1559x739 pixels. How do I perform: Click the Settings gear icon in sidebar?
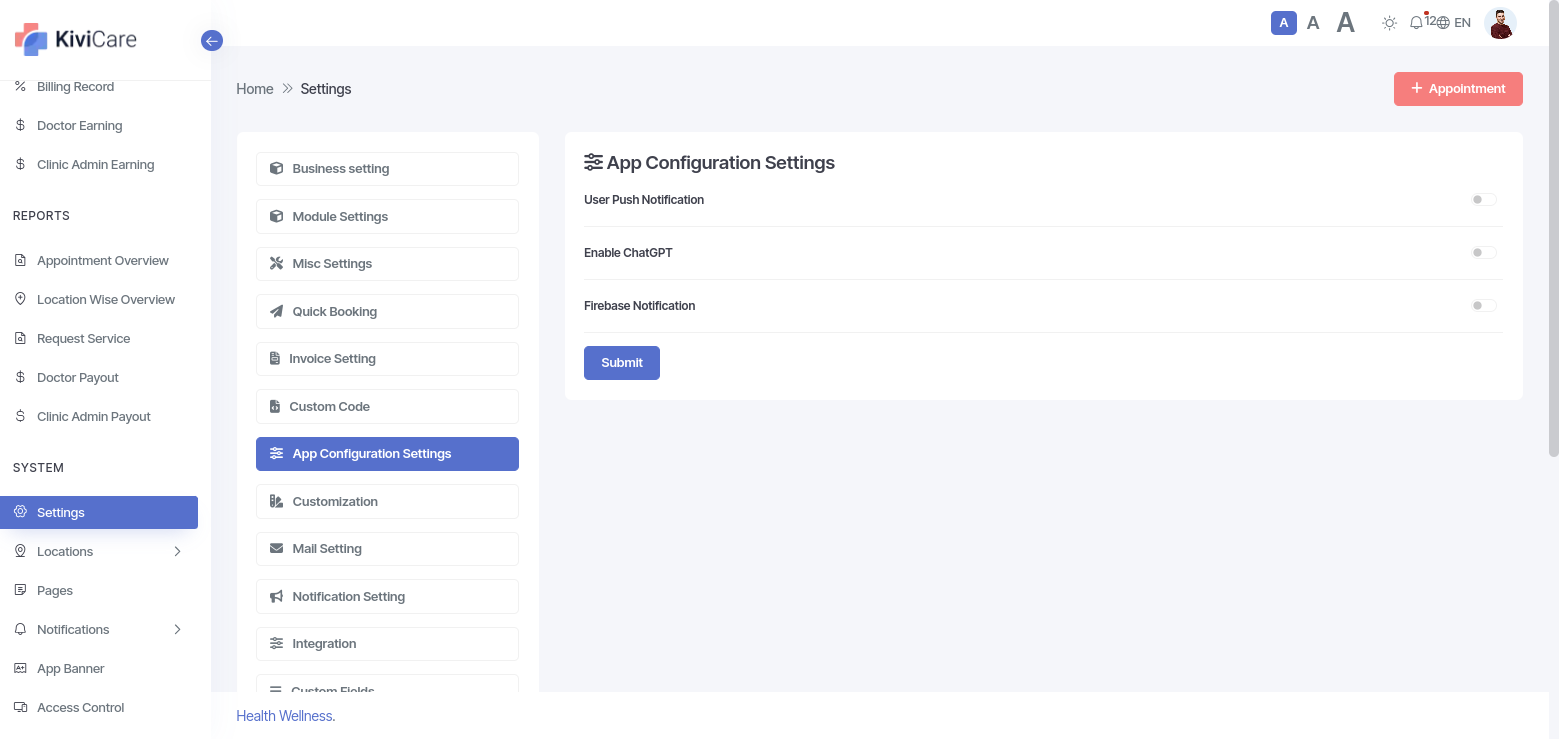pyautogui.click(x=20, y=512)
